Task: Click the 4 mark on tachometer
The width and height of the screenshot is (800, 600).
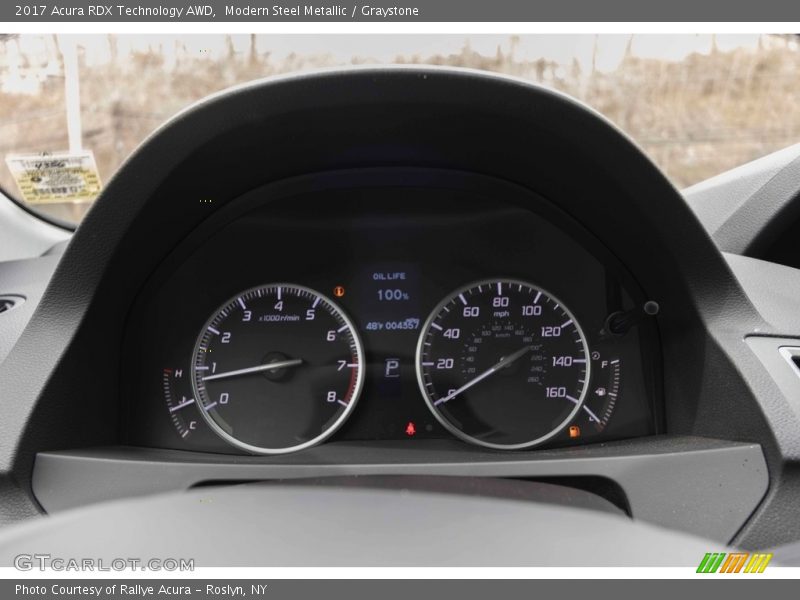Action: click(278, 306)
